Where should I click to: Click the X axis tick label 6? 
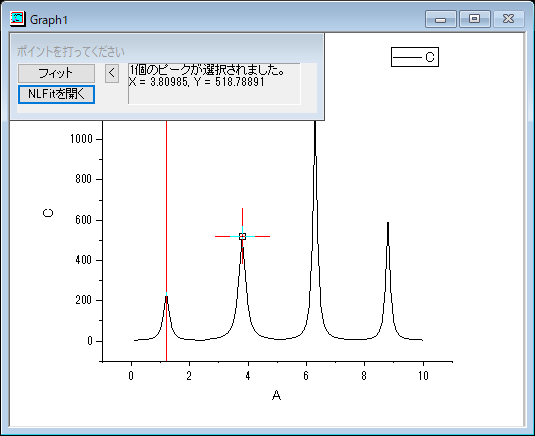tap(306, 376)
